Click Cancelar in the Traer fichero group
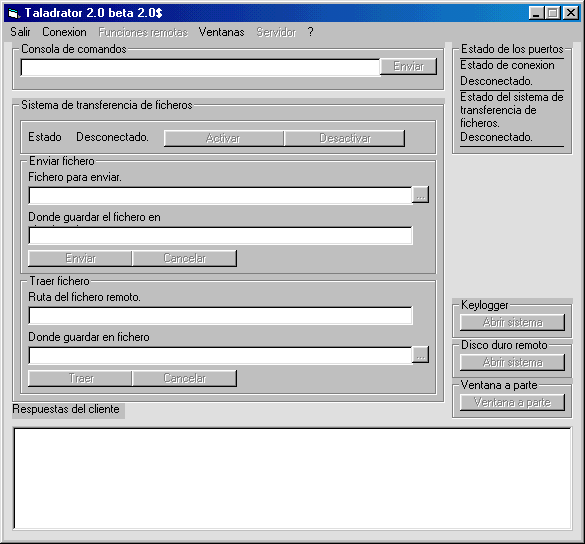The image size is (585, 544). click(184, 378)
